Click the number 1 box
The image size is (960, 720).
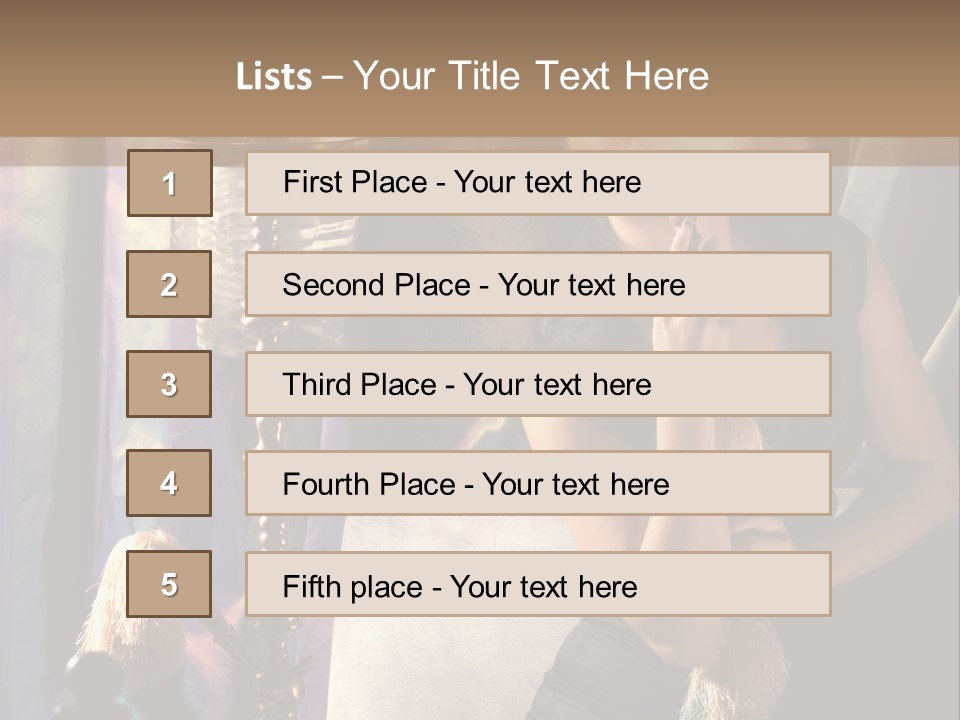click(x=169, y=183)
